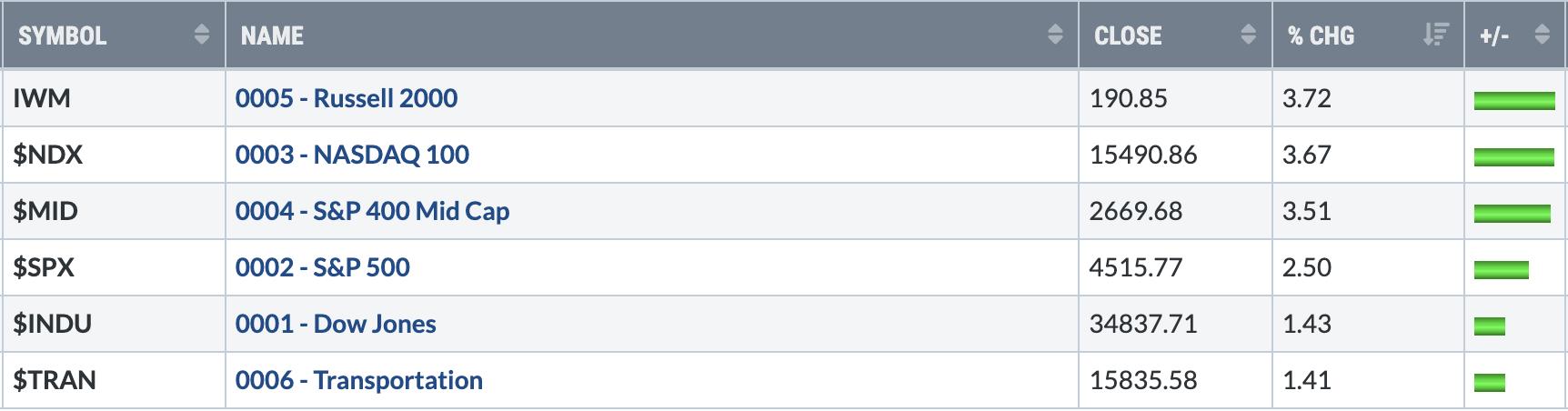Image resolution: width=1568 pixels, height=411 pixels.
Task: Open the Russell 2000 link
Action: click(346, 98)
